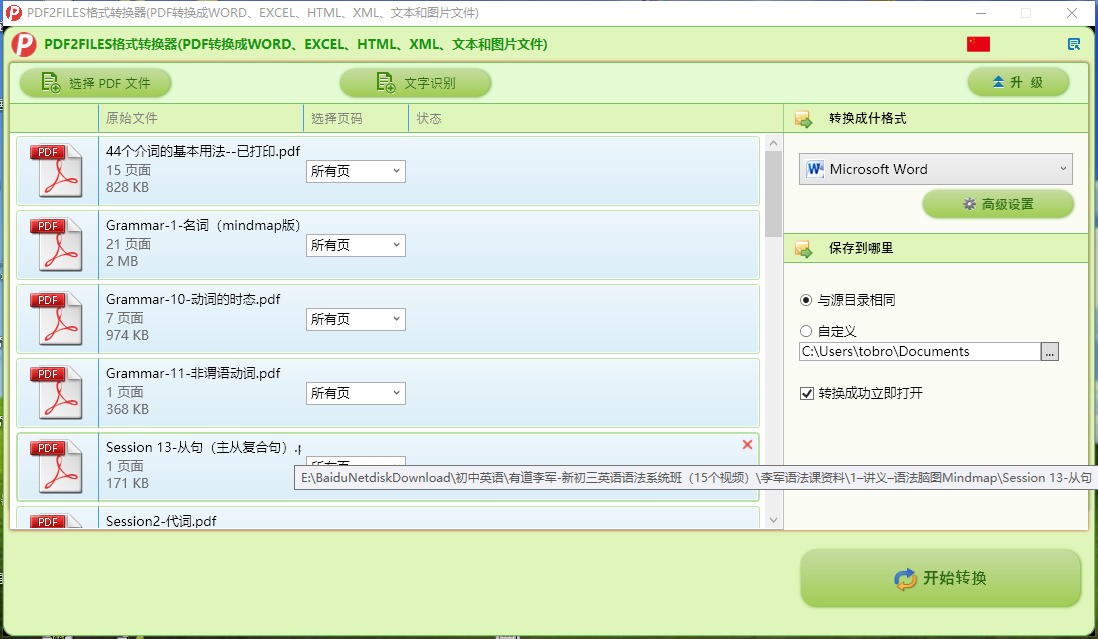Select PDF icon of Grammar-11-非谓语动词 file
This screenshot has width=1098, height=639.
click(x=57, y=393)
